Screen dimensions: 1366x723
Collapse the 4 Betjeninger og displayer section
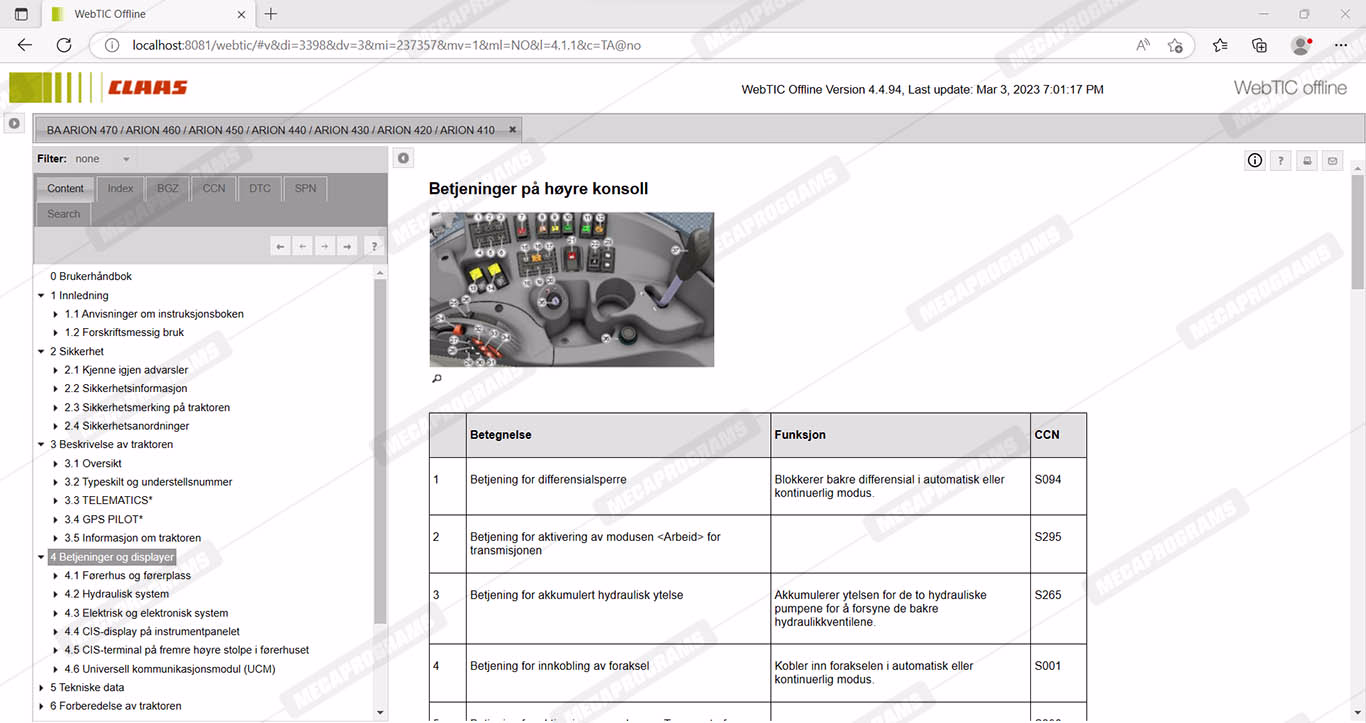41,557
